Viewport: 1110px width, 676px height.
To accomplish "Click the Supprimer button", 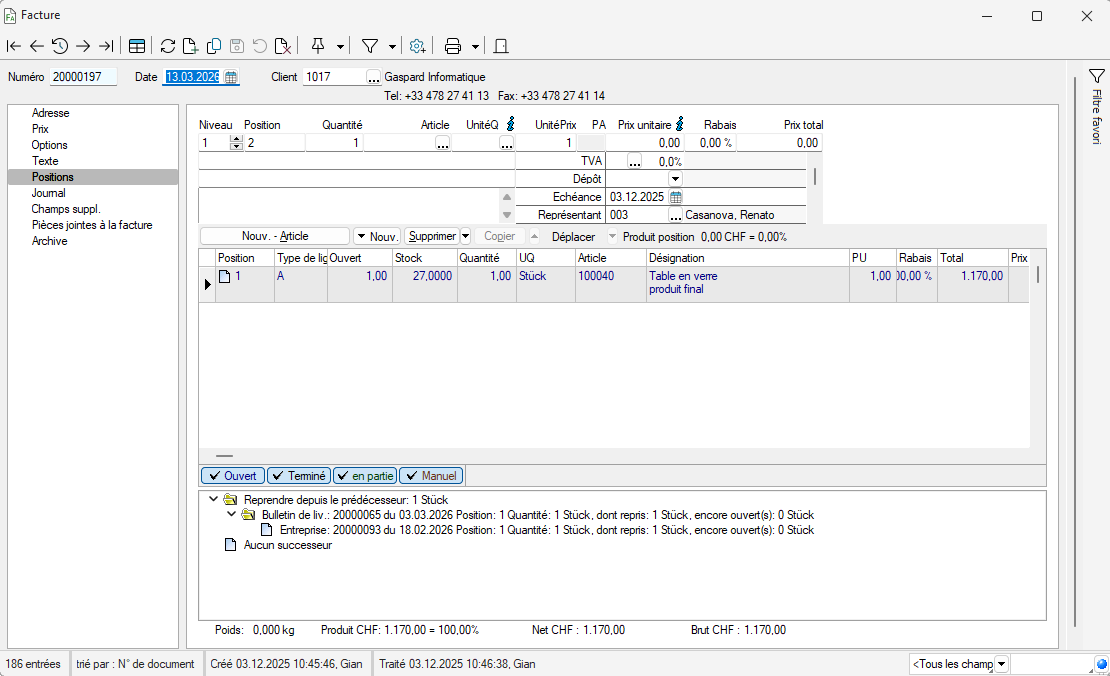I will point(432,237).
